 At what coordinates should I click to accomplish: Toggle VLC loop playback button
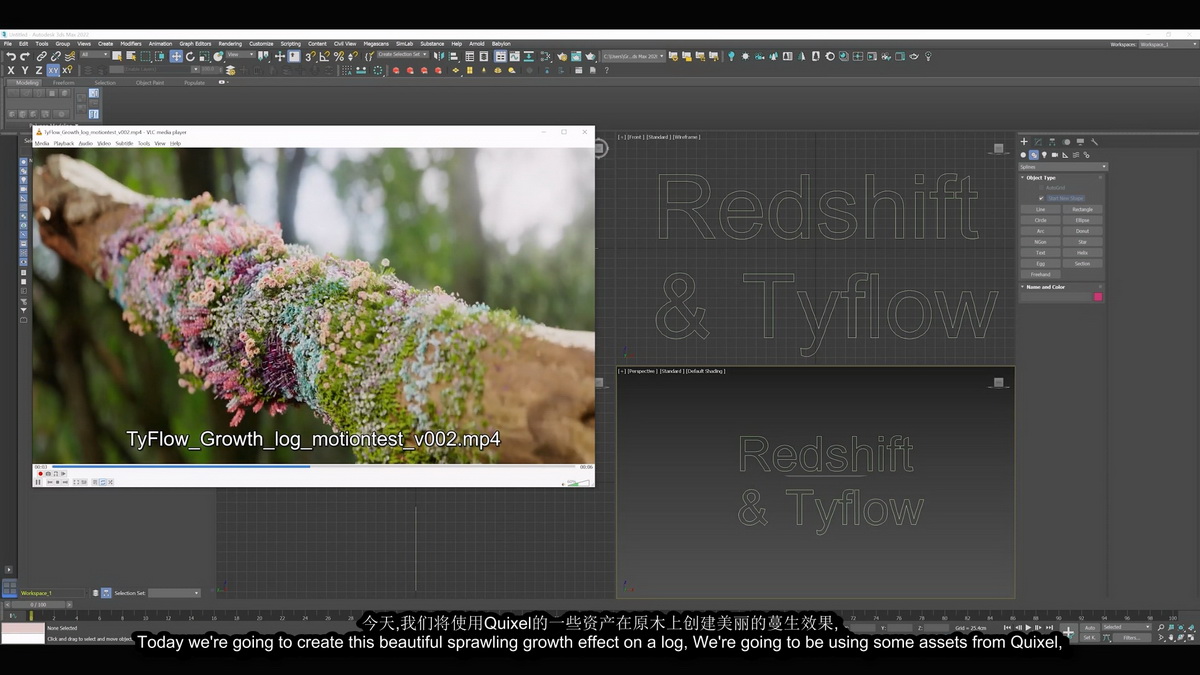tap(103, 482)
